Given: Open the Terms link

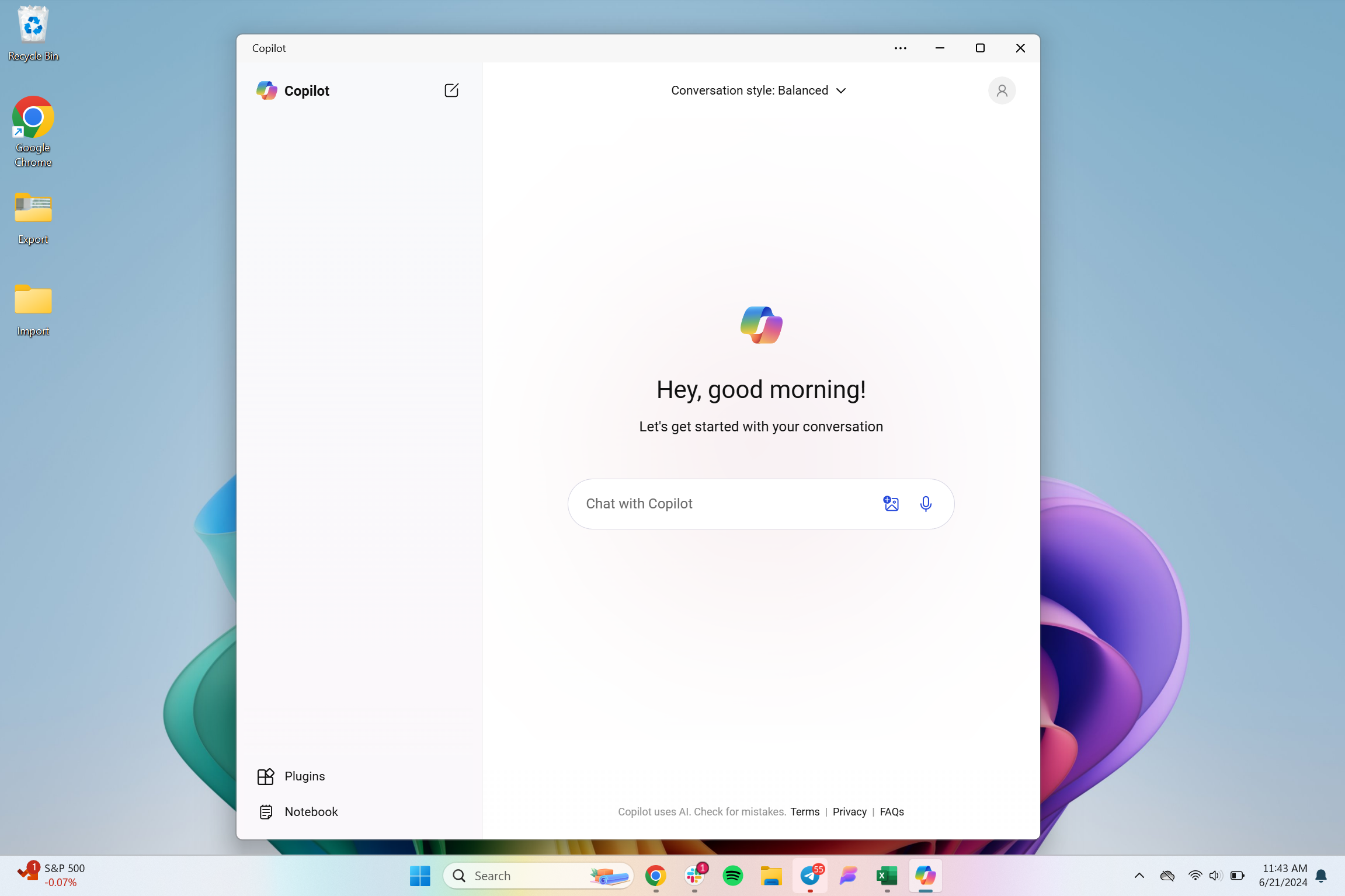Looking at the screenshot, I should click(805, 811).
